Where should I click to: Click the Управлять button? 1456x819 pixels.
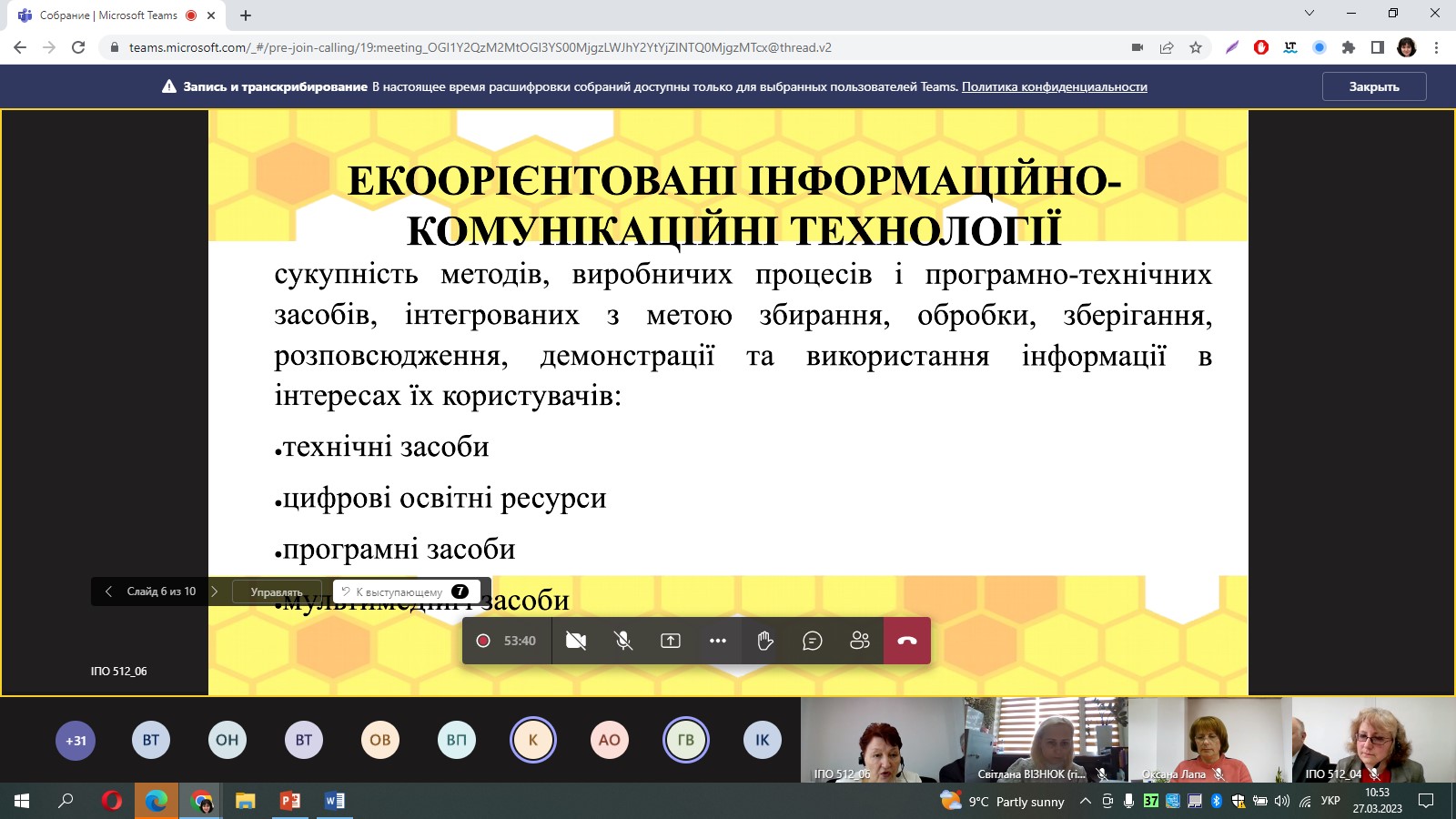click(x=277, y=592)
